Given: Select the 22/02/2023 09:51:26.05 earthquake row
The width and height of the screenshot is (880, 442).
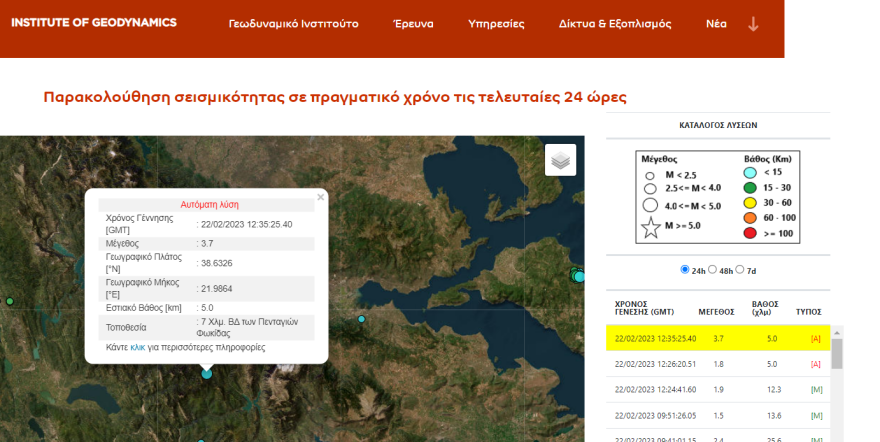Looking at the screenshot, I should (x=718, y=416).
